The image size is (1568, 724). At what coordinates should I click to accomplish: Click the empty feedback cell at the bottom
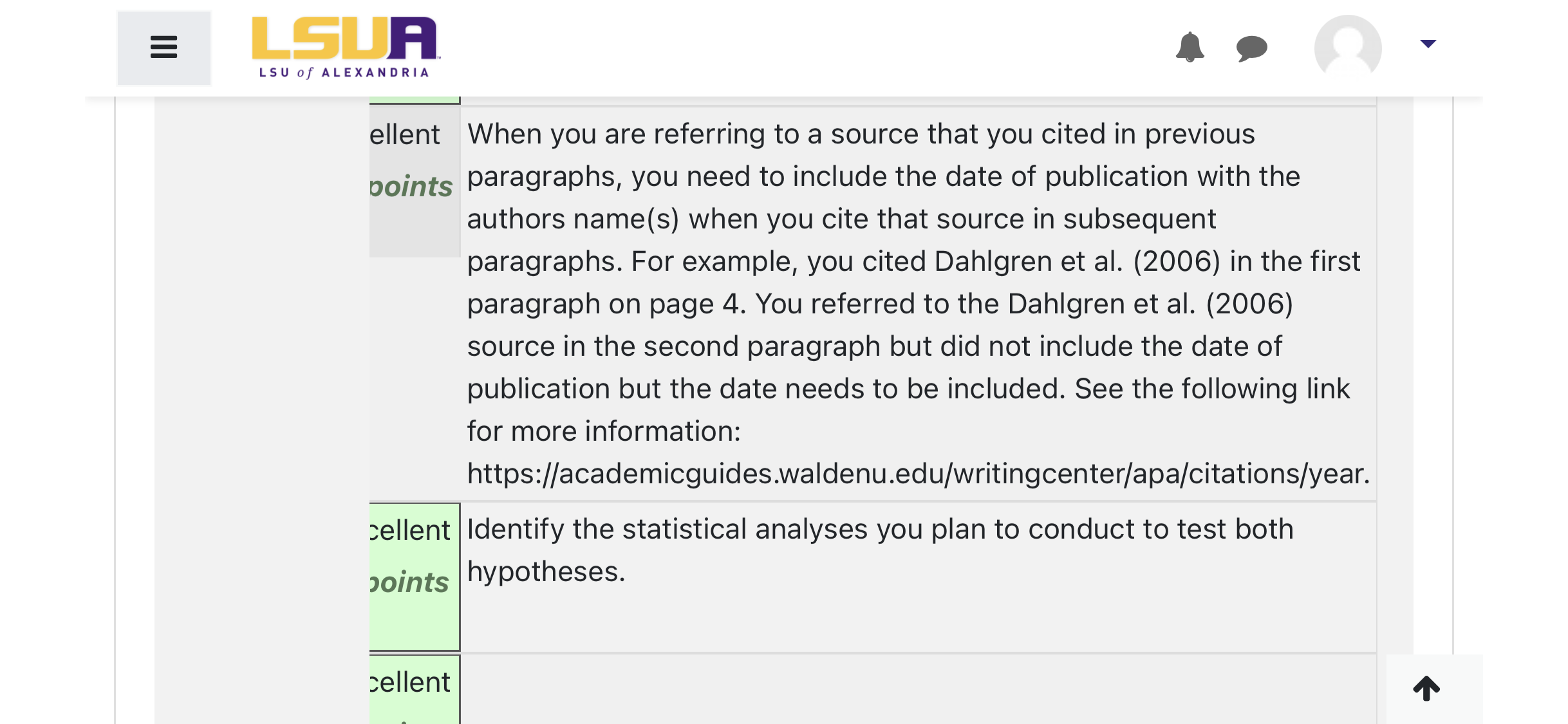coord(919,689)
